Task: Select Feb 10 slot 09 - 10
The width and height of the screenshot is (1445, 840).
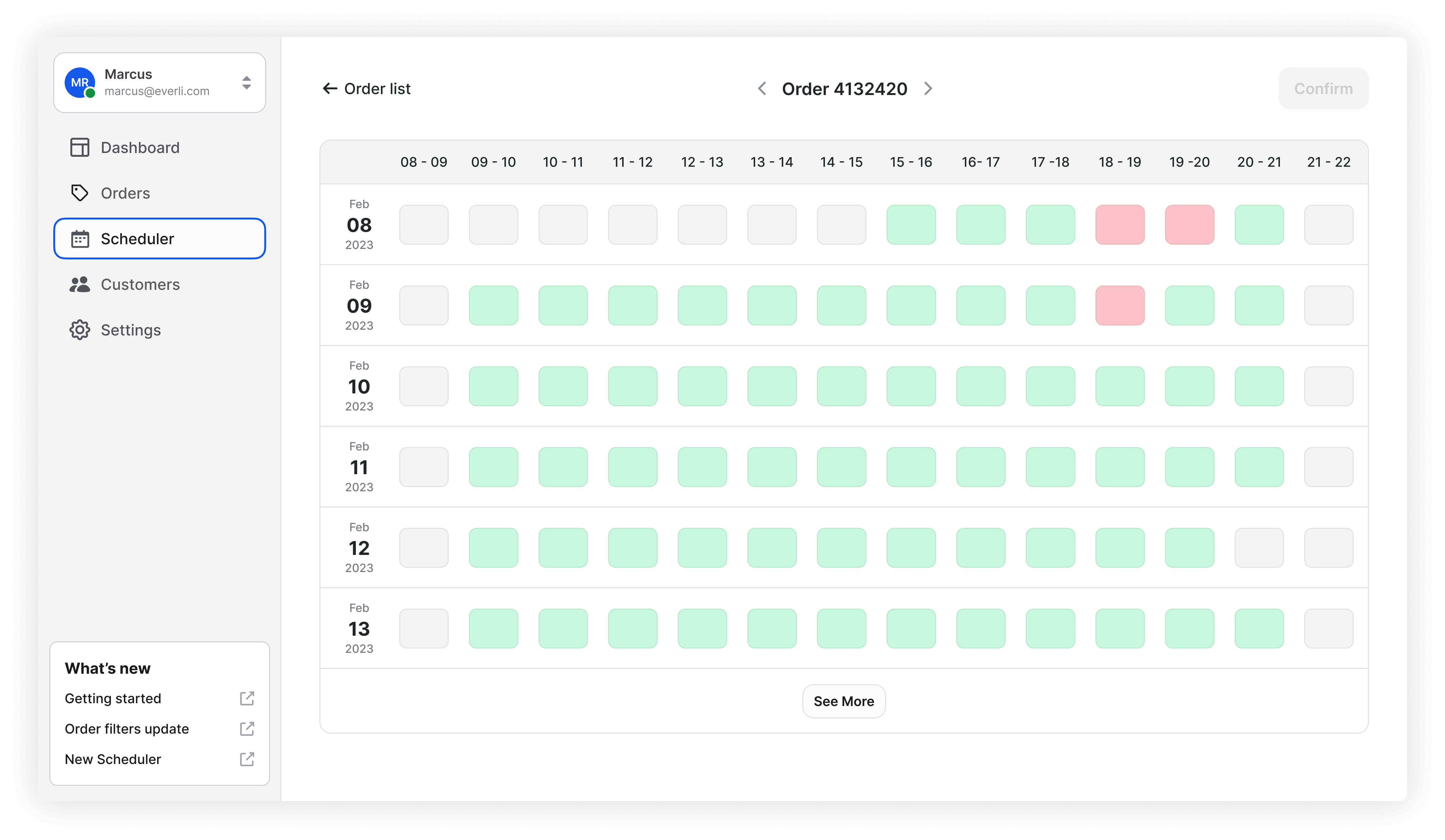Action: tap(493, 386)
